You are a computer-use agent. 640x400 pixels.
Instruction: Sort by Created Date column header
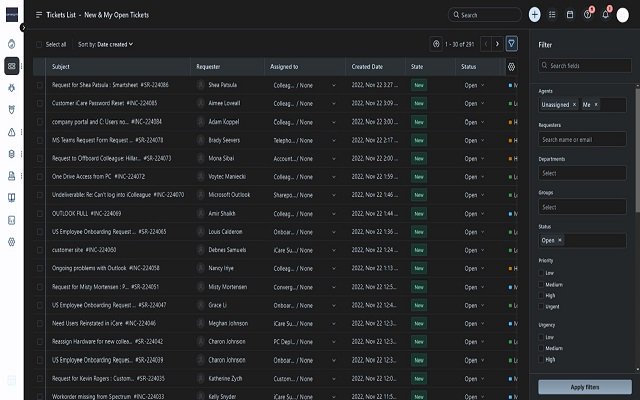click(367, 67)
